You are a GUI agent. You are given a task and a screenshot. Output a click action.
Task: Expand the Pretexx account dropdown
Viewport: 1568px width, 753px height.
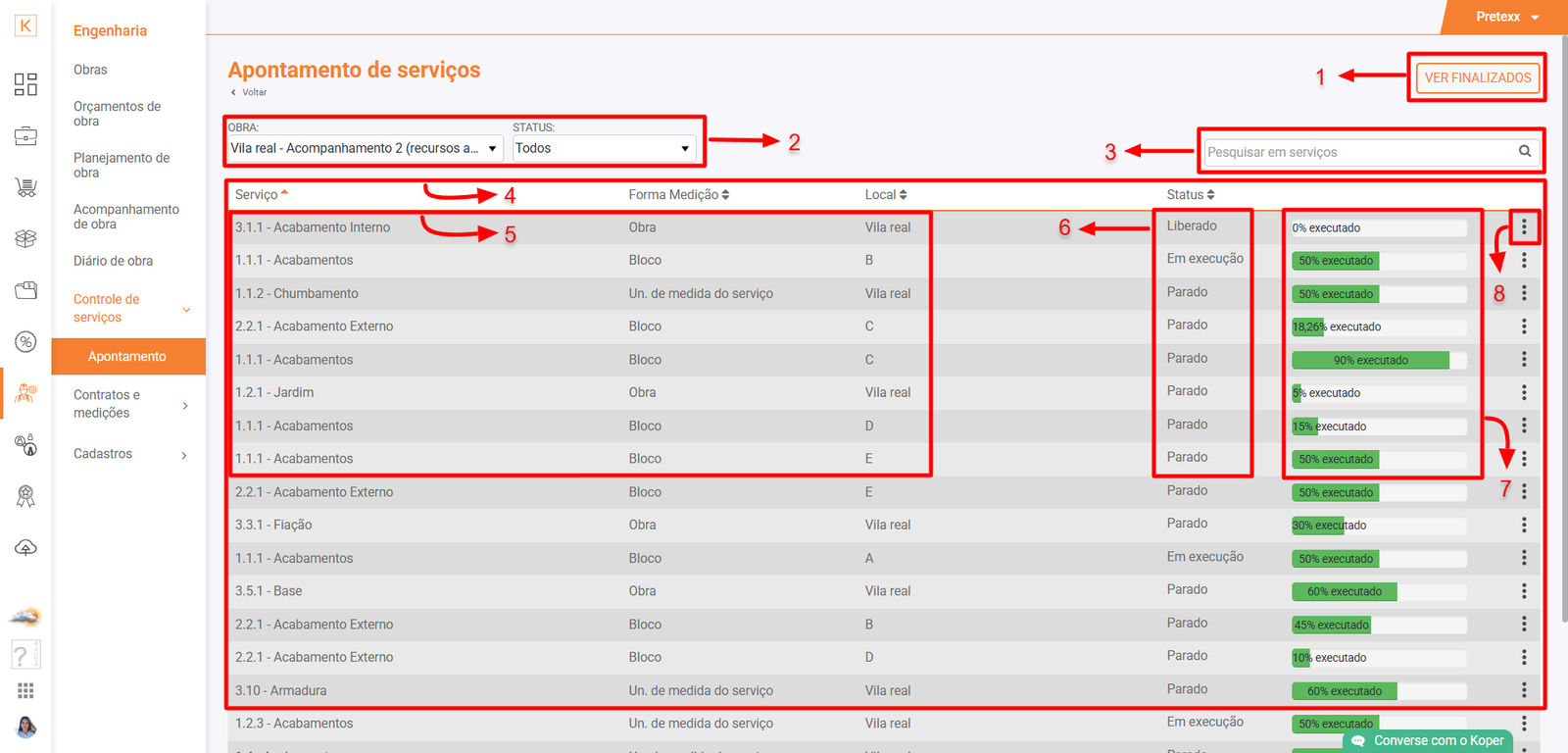pyautogui.click(x=1506, y=17)
